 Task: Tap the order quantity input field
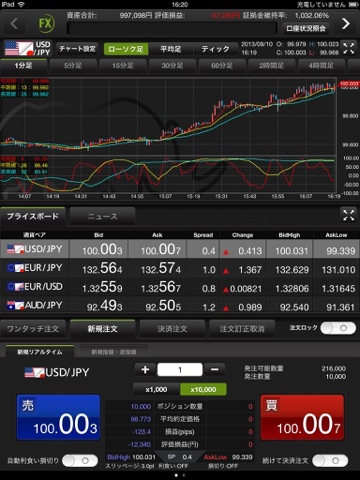[180, 370]
